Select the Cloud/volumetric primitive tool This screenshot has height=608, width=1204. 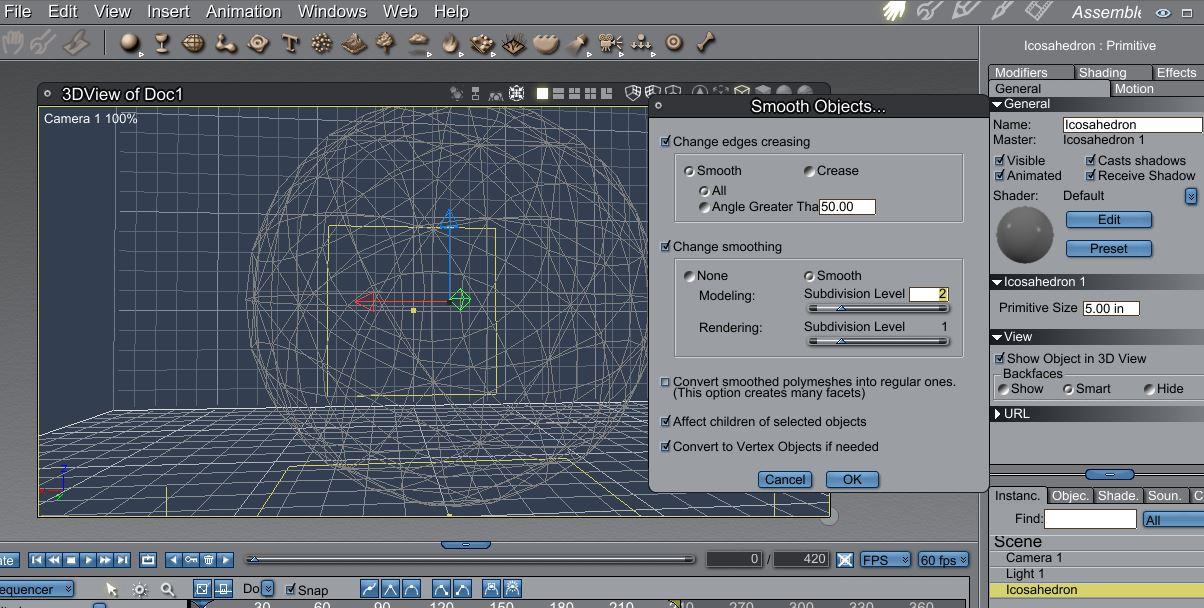(419, 43)
